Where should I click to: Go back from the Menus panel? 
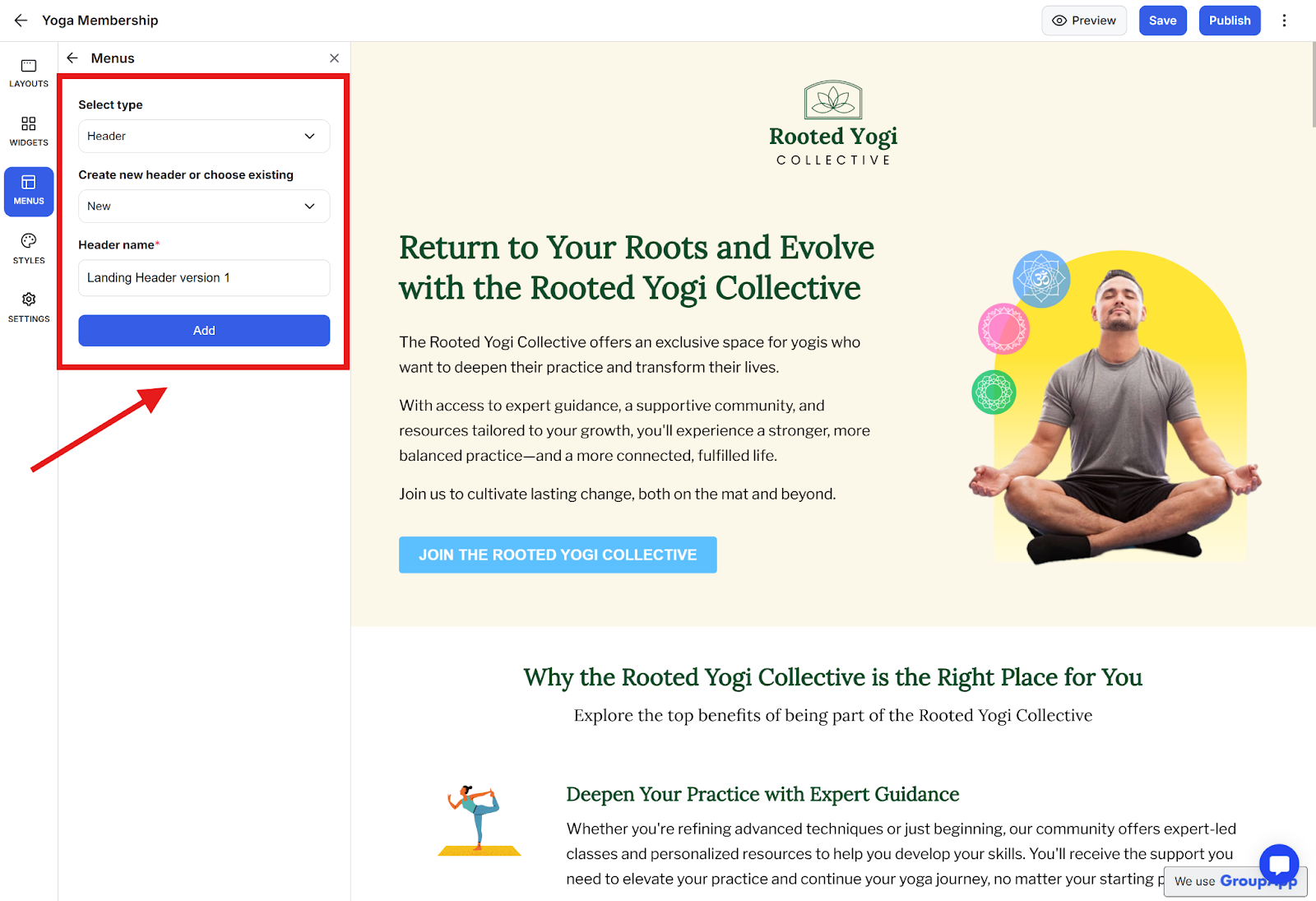pyautogui.click(x=72, y=58)
